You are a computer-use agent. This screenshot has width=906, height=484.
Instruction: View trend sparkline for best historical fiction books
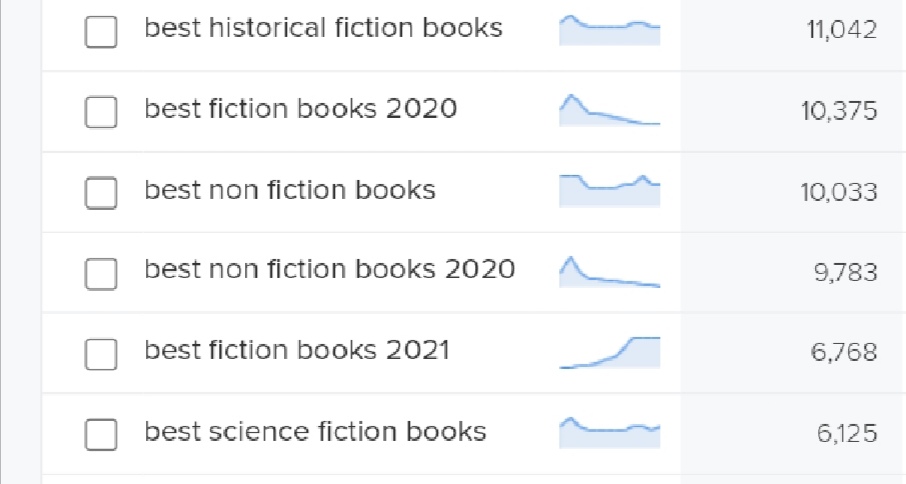[610, 30]
